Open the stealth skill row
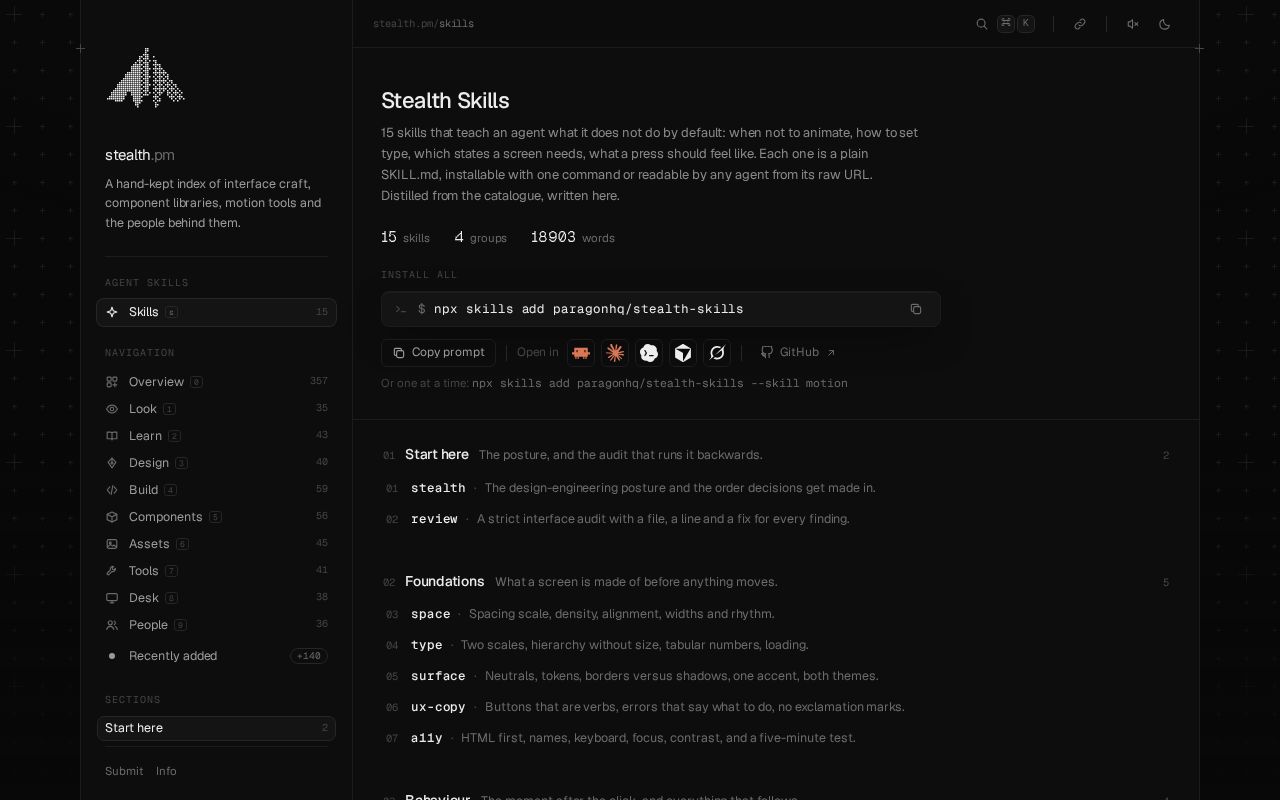Viewport: 1280px width, 800px height. click(776, 488)
